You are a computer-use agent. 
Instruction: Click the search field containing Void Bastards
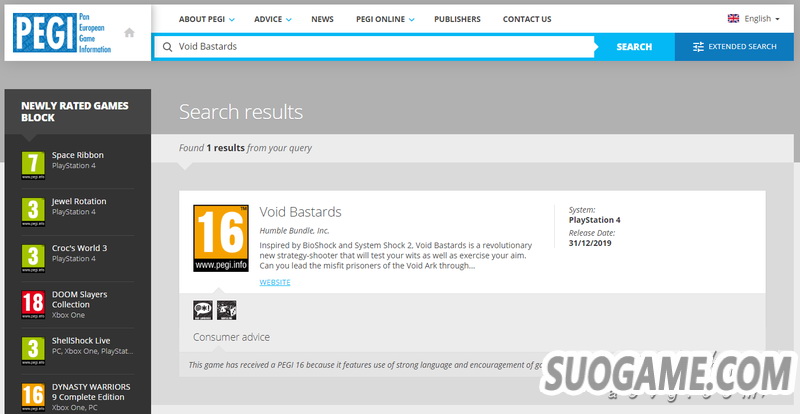coord(374,47)
